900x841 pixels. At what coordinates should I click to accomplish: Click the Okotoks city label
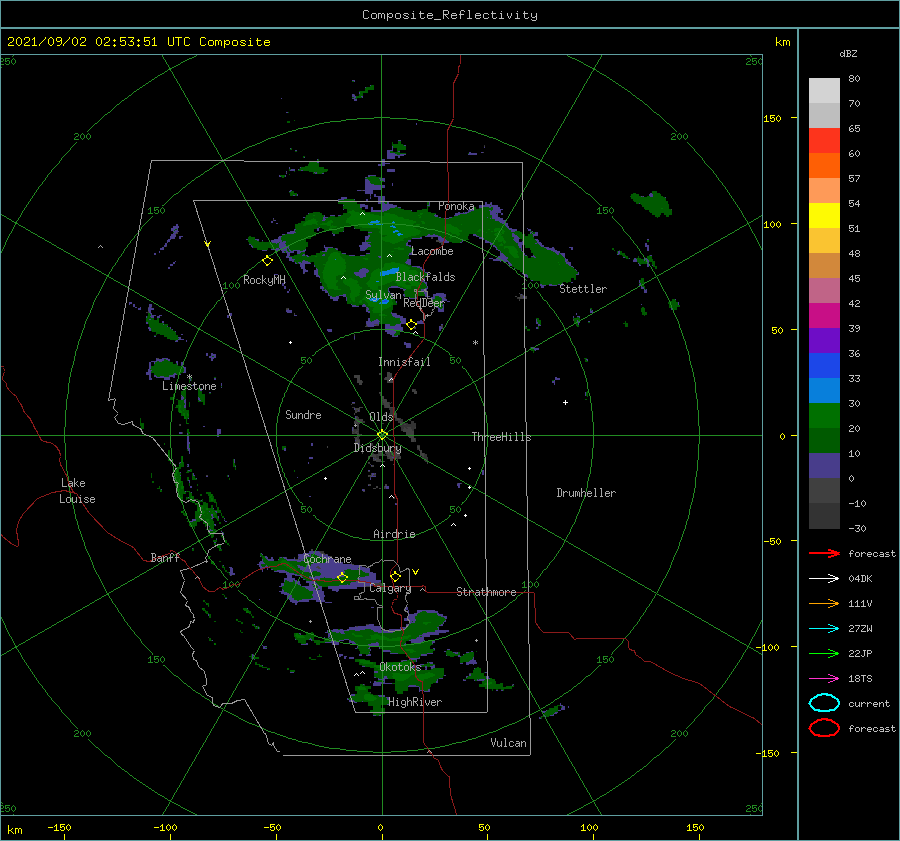(400, 667)
